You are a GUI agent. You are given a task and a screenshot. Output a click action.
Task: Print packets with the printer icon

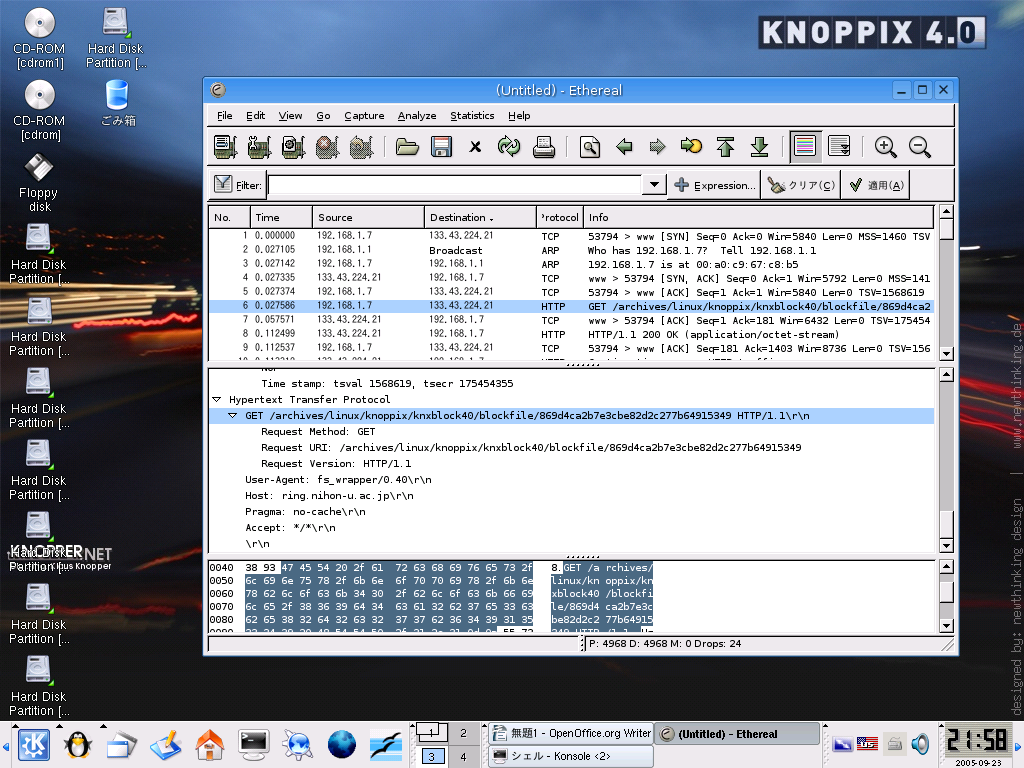[x=543, y=146]
